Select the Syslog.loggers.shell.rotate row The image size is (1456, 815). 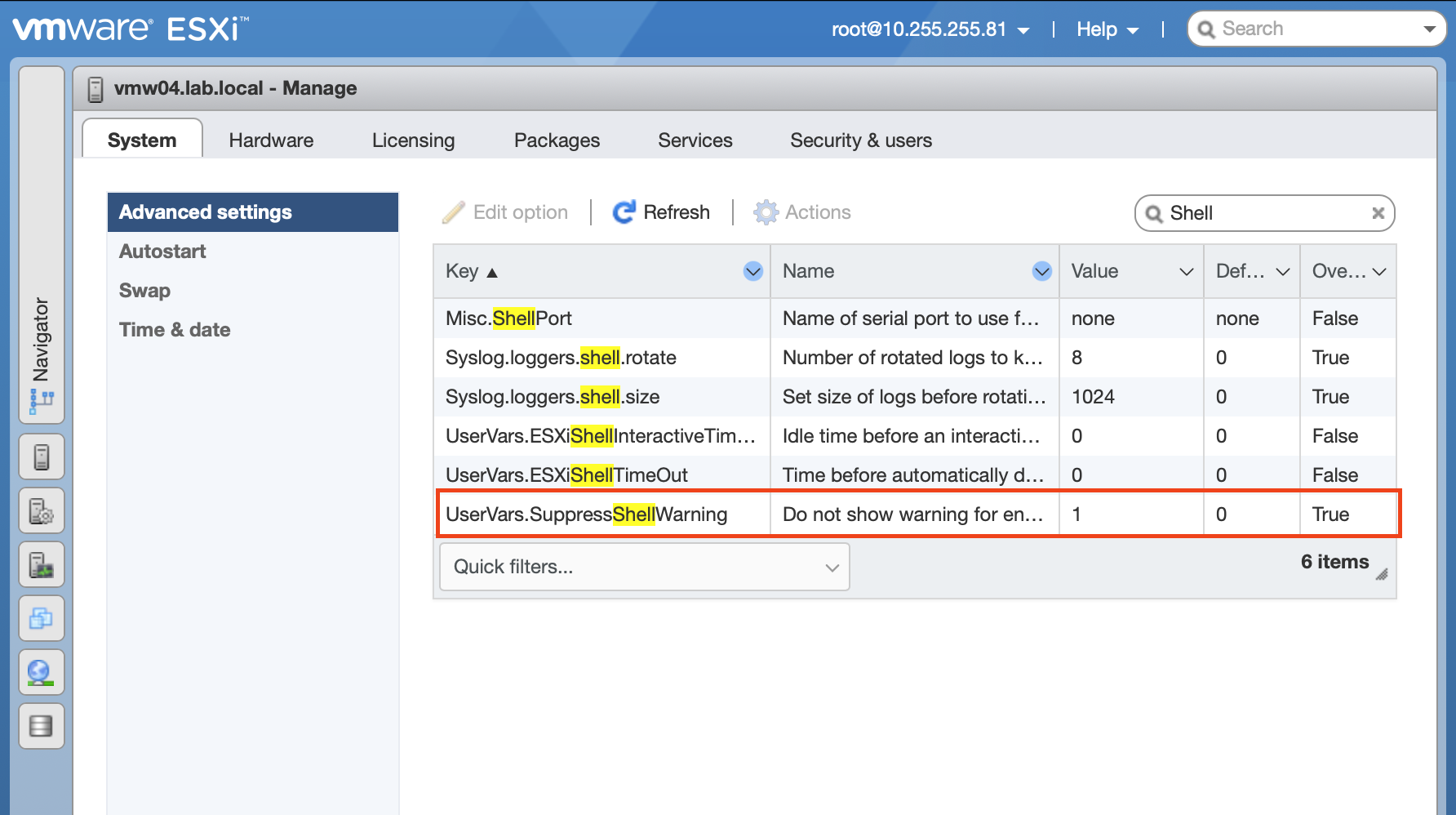(915, 358)
